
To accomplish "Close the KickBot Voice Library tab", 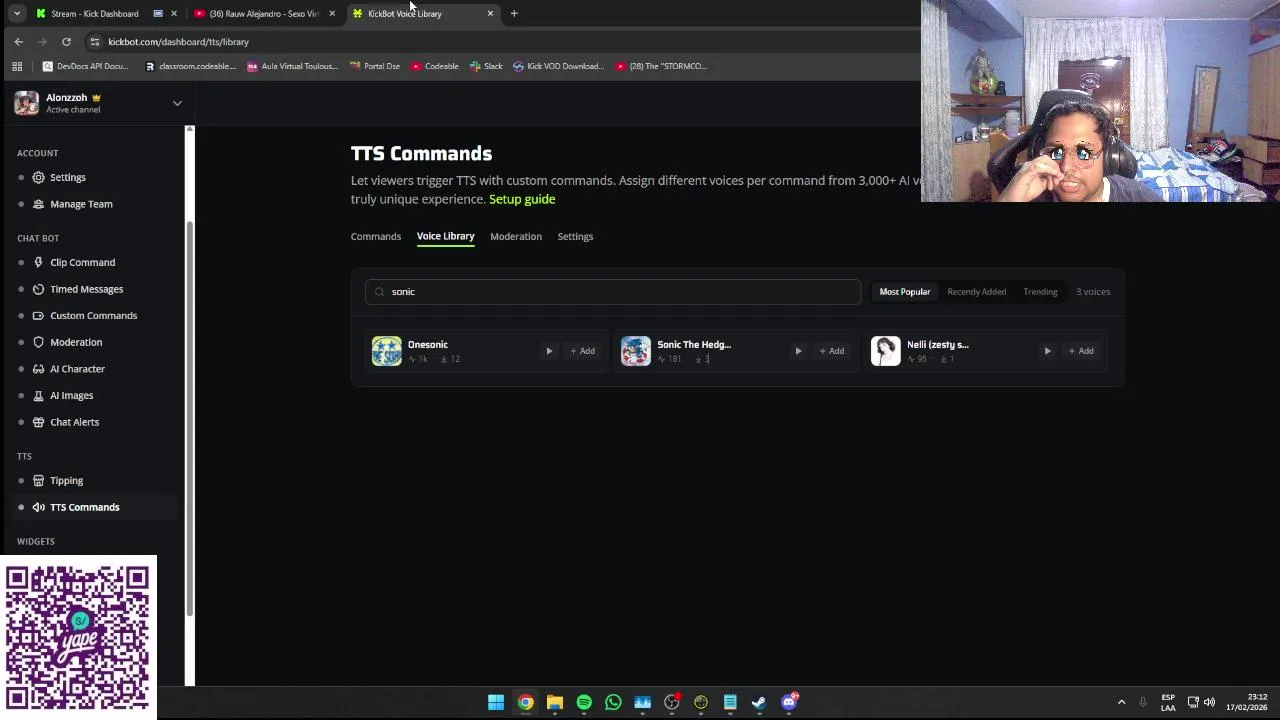I will 490,14.
